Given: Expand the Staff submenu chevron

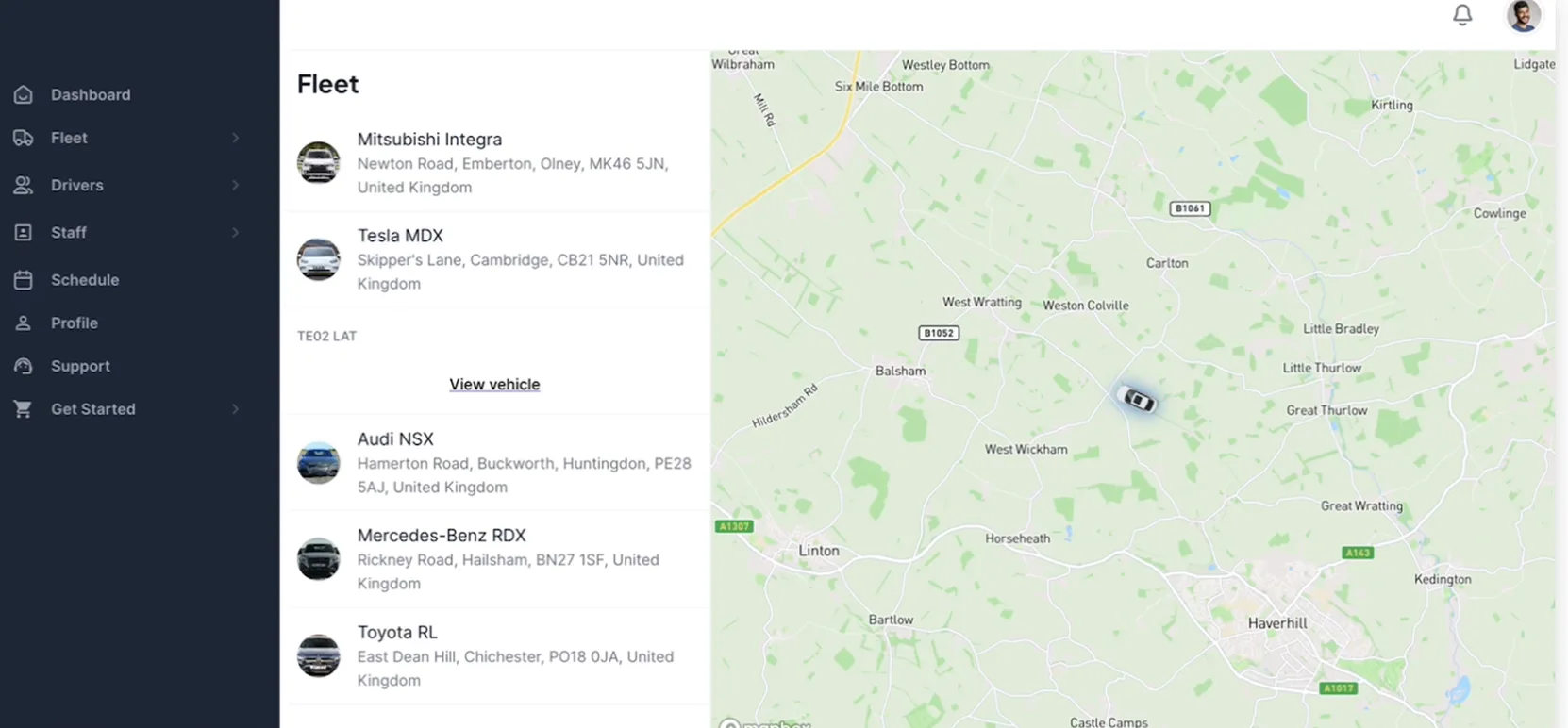Looking at the screenshot, I should [x=235, y=232].
